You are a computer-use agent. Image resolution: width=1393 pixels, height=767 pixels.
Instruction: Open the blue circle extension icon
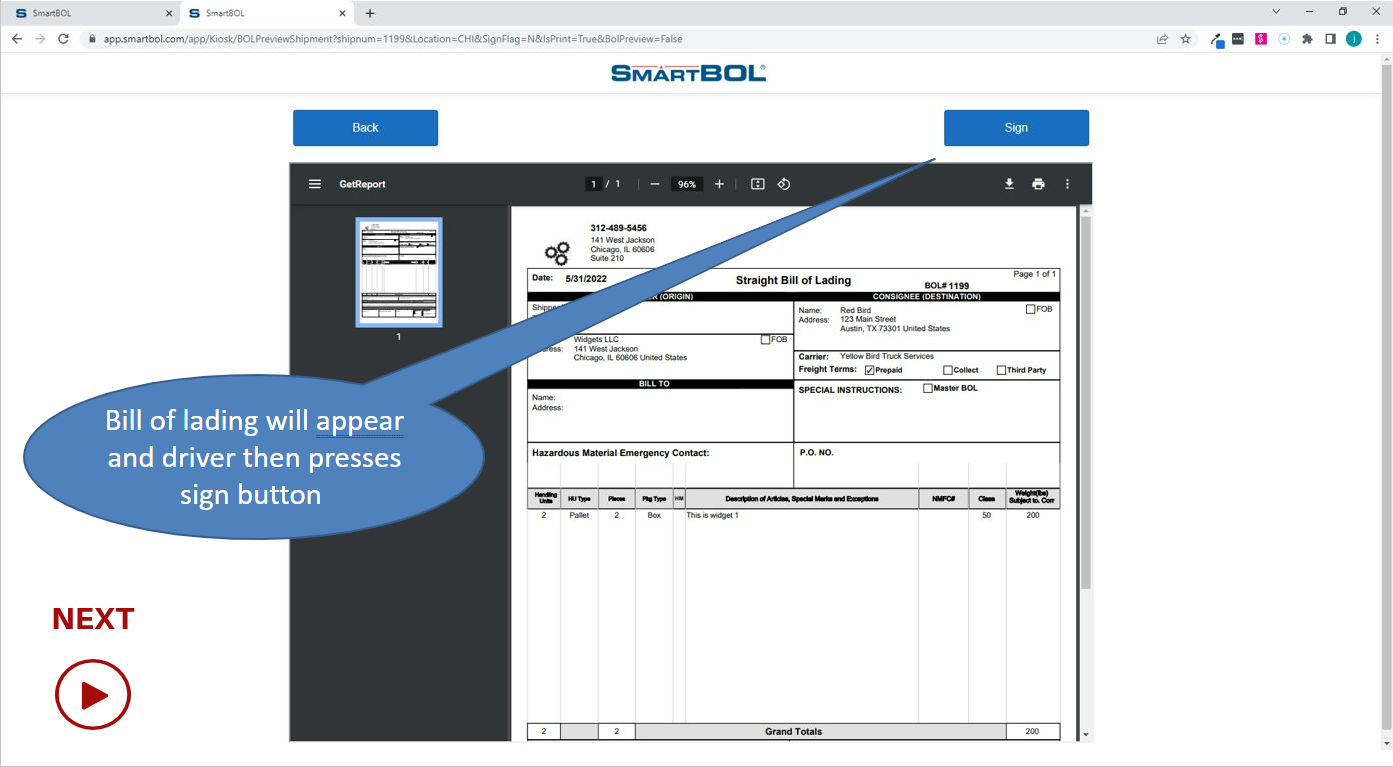[x=1284, y=39]
